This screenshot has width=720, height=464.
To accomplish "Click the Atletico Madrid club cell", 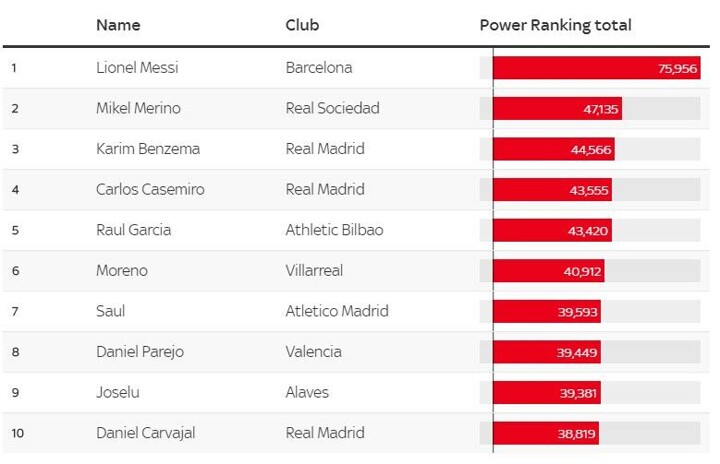I will (337, 311).
